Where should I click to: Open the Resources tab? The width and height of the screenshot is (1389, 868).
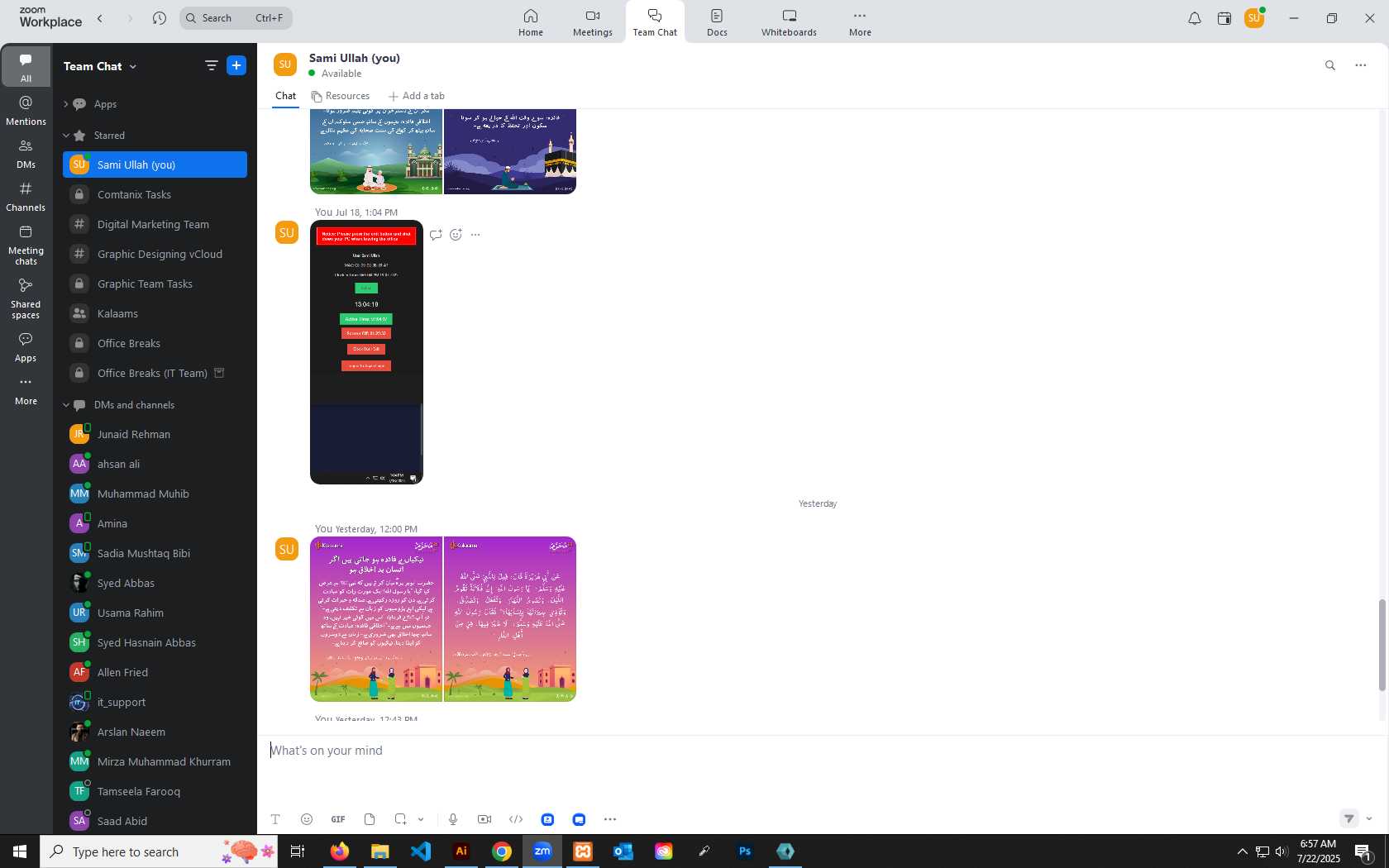tap(340, 96)
